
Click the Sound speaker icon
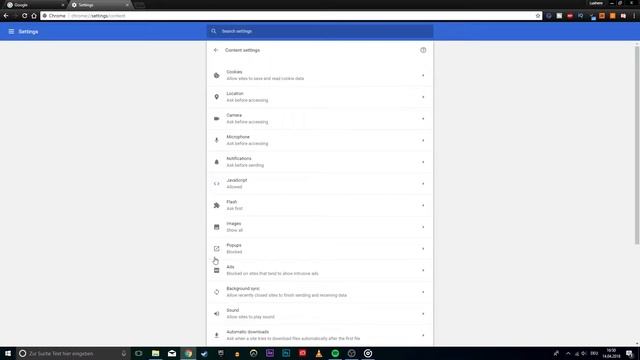pos(217,313)
